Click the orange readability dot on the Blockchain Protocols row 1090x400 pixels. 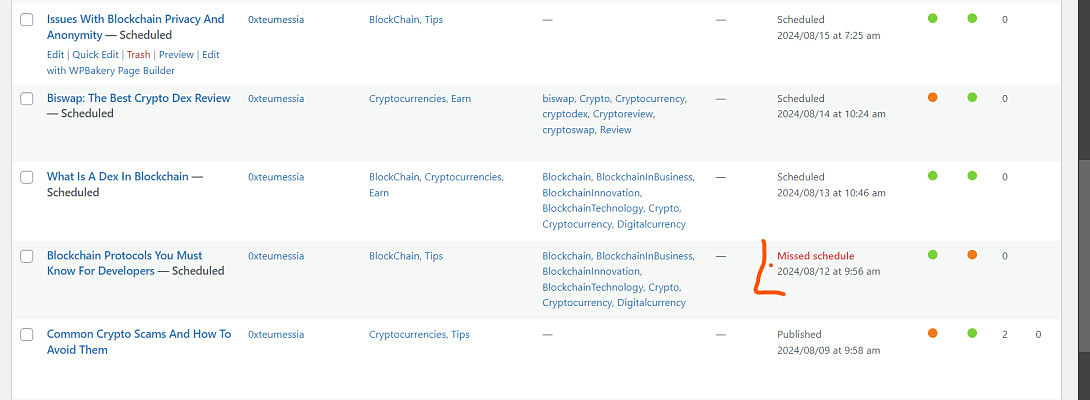[971, 255]
